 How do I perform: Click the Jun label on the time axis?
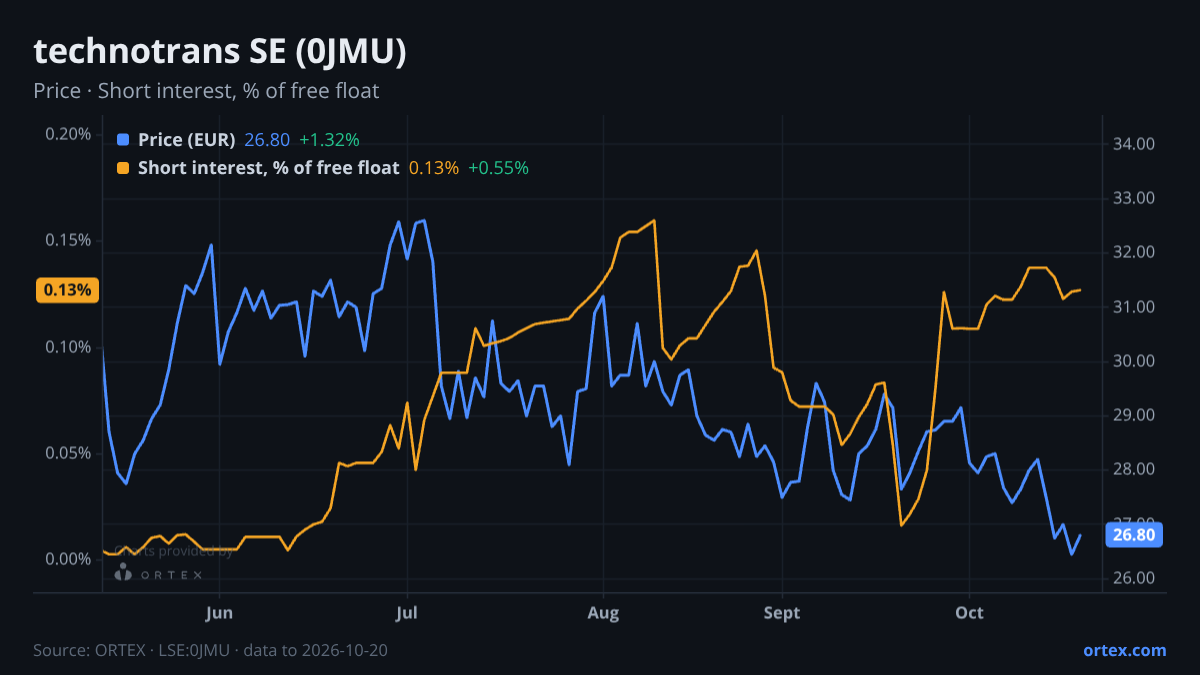[218, 613]
